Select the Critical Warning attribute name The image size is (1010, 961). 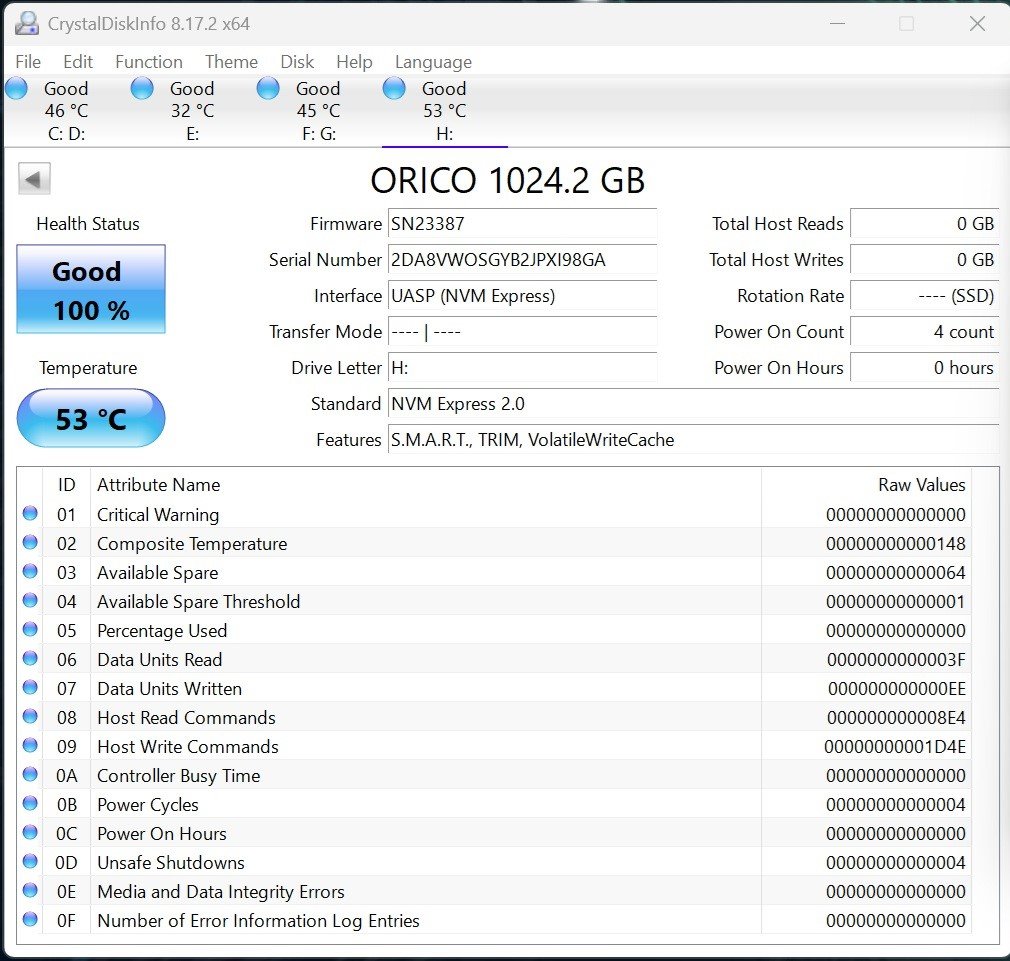pyautogui.click(x=158, y=515)
